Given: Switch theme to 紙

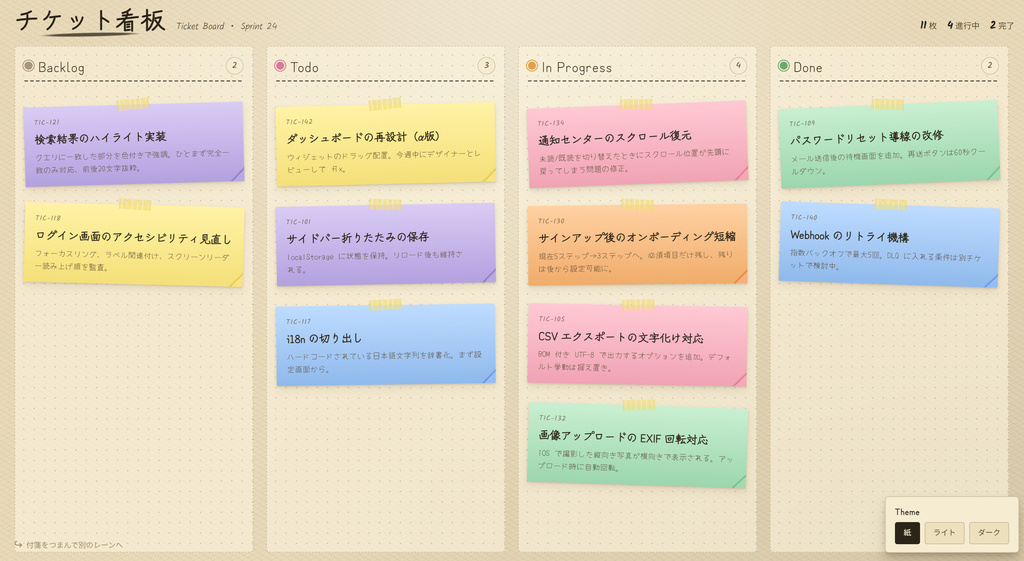Looking at the screenshot, I should point(907,533).
